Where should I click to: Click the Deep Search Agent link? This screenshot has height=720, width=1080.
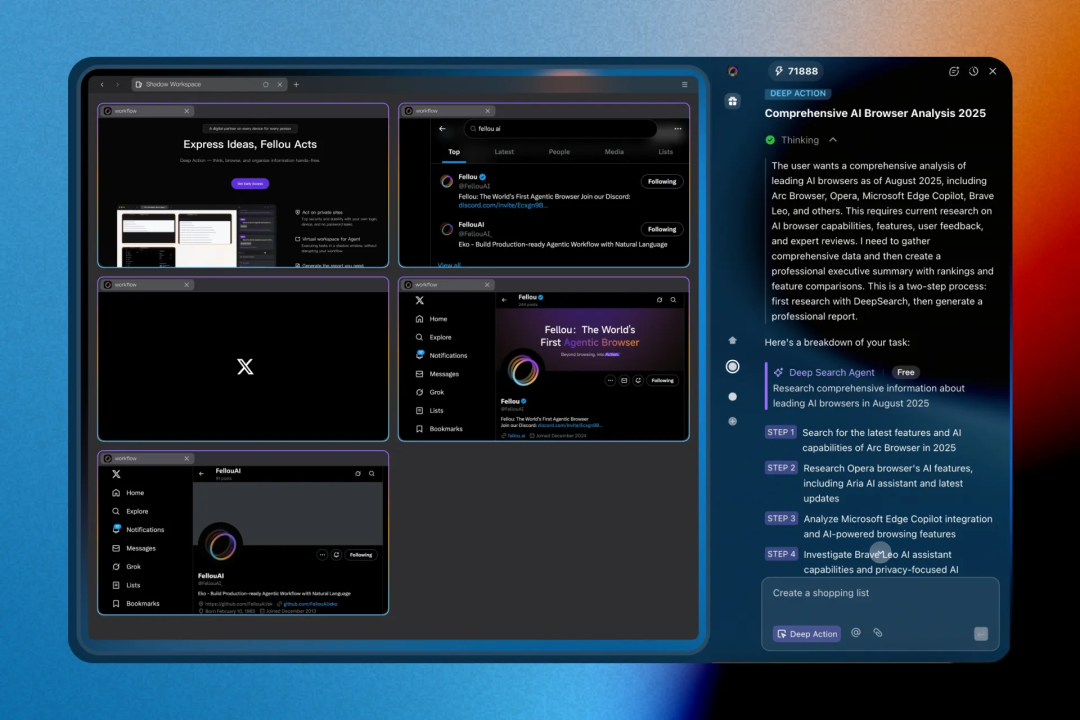click(831, 372)
